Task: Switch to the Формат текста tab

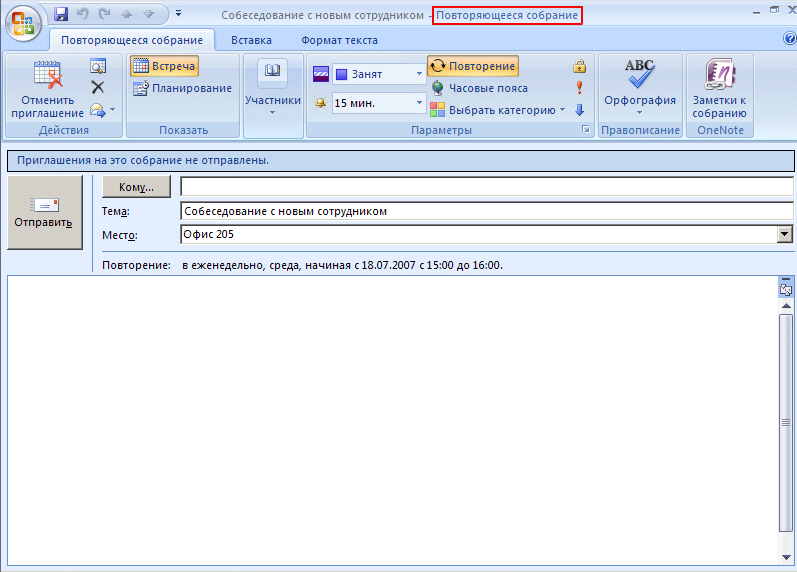Action: click(x=339, y=40)
